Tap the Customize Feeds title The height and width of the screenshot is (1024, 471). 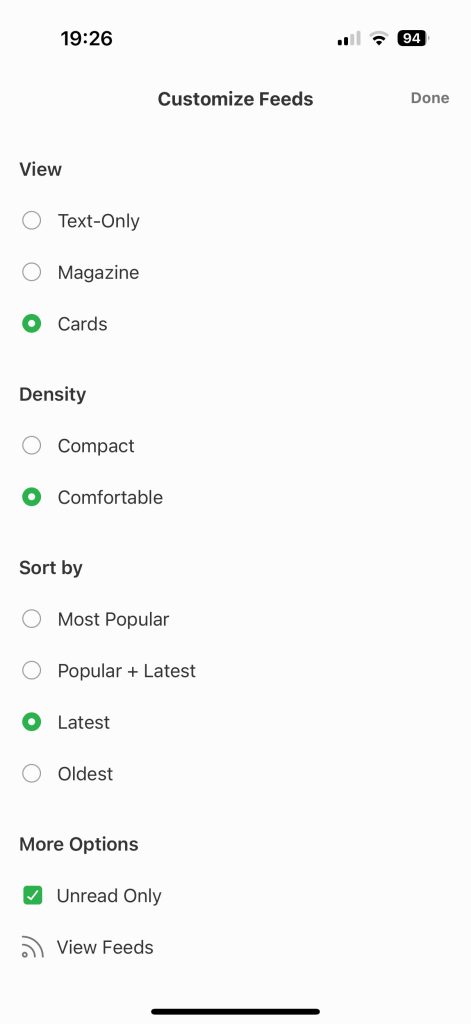[x=235, y=99]
